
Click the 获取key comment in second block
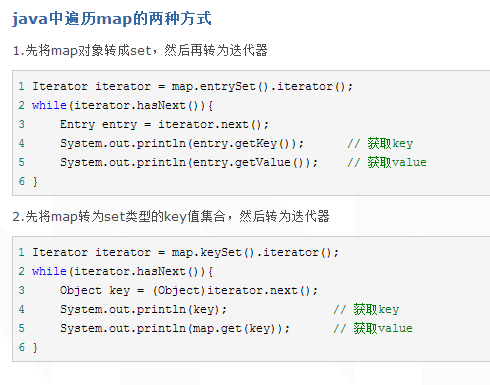tap(366, 310)
